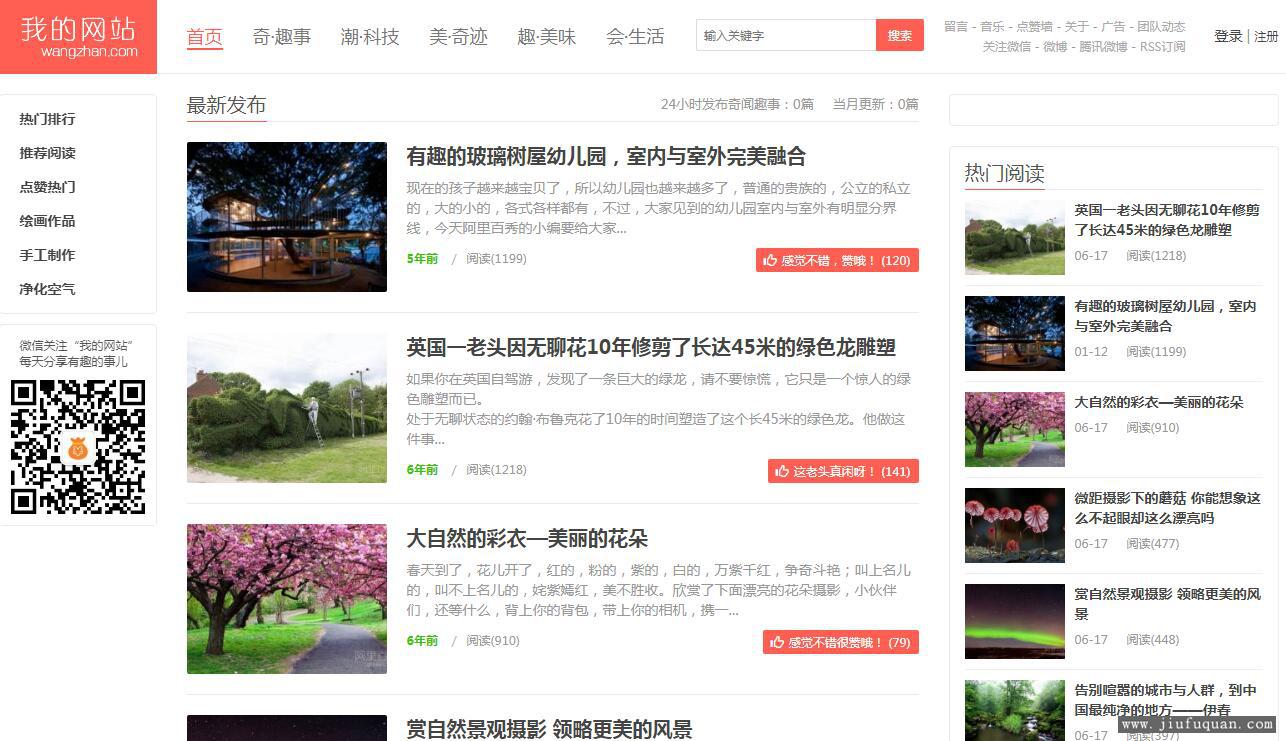Select 热门排行 in the left sidebar

[x=47, y=119]
